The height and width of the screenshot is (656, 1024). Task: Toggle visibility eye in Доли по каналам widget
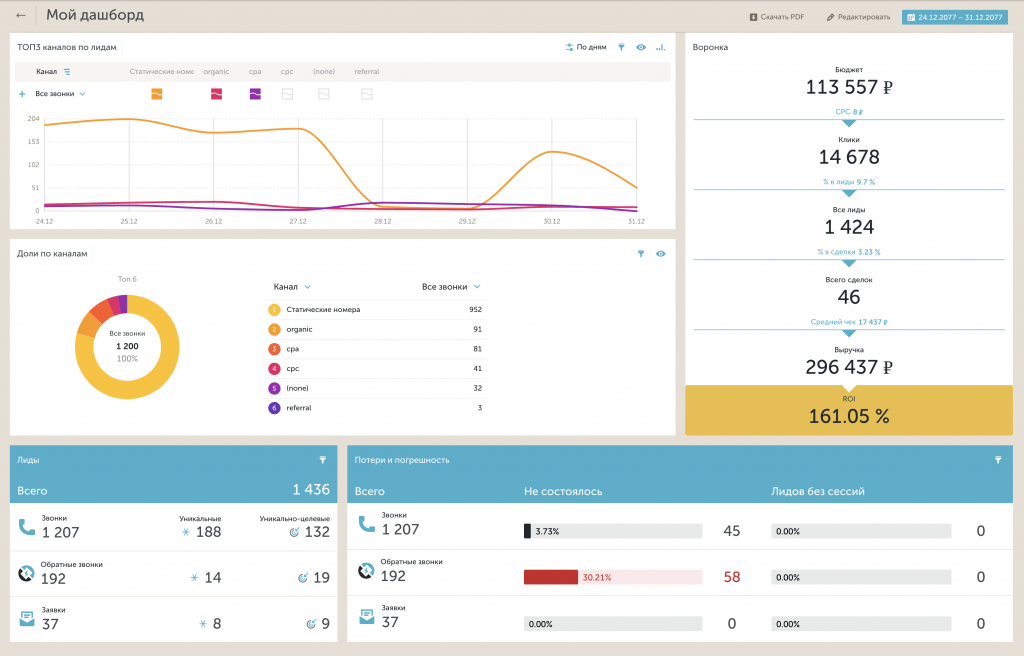pyautogui.click(x=661, y=254)
